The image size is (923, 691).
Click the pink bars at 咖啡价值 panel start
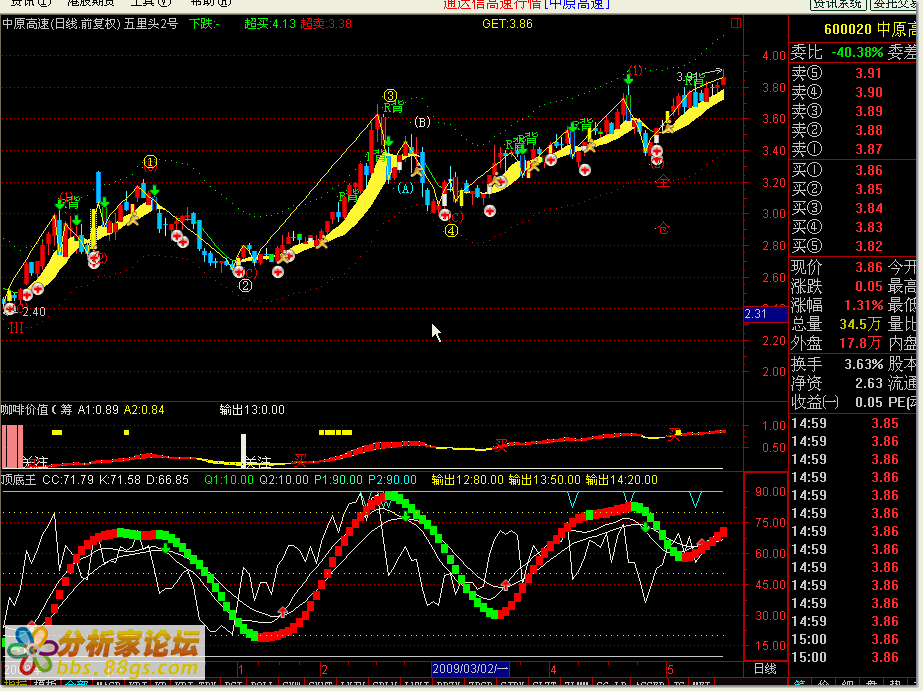(12, 447)
